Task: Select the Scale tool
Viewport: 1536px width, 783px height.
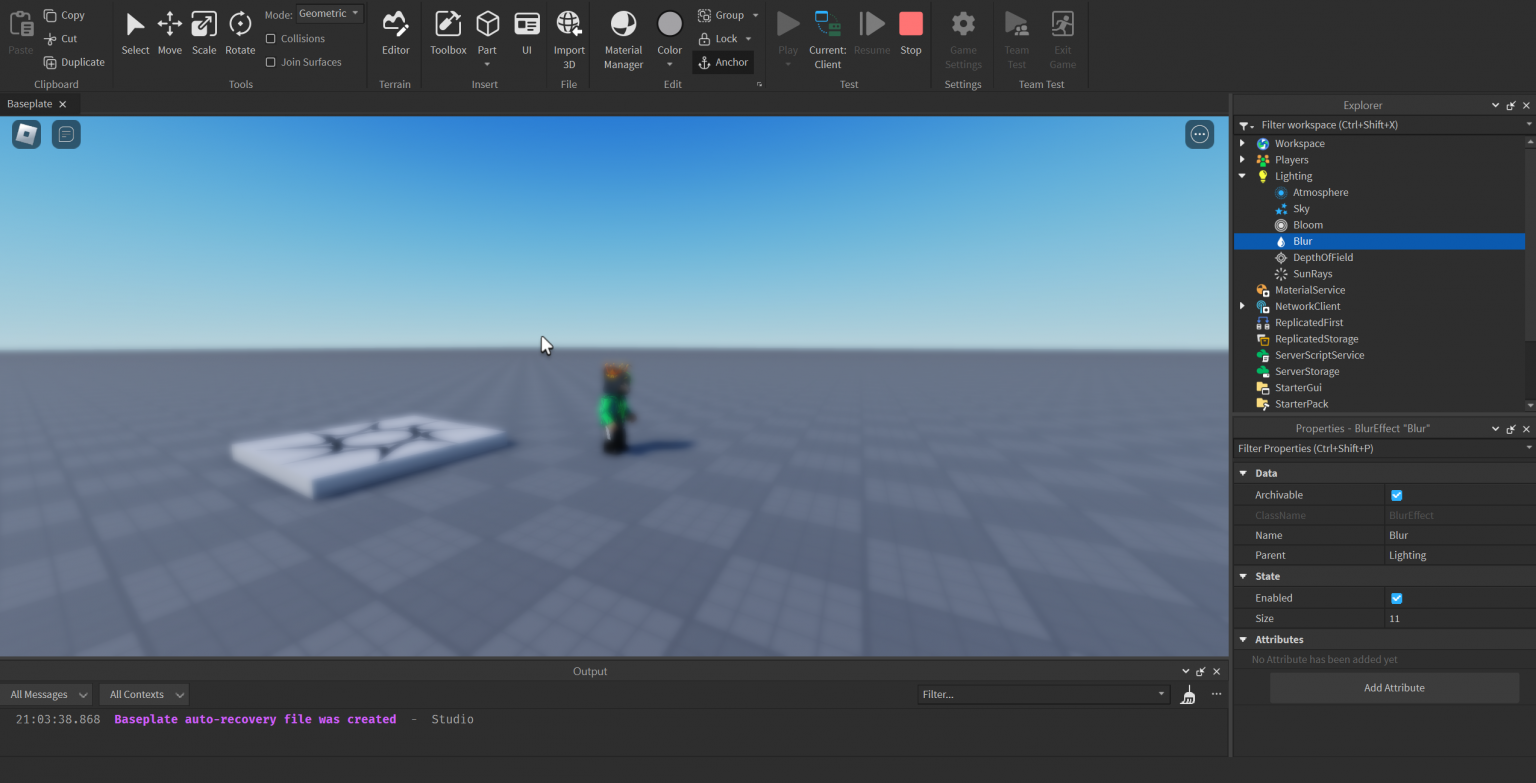Action: coord(204,33)
